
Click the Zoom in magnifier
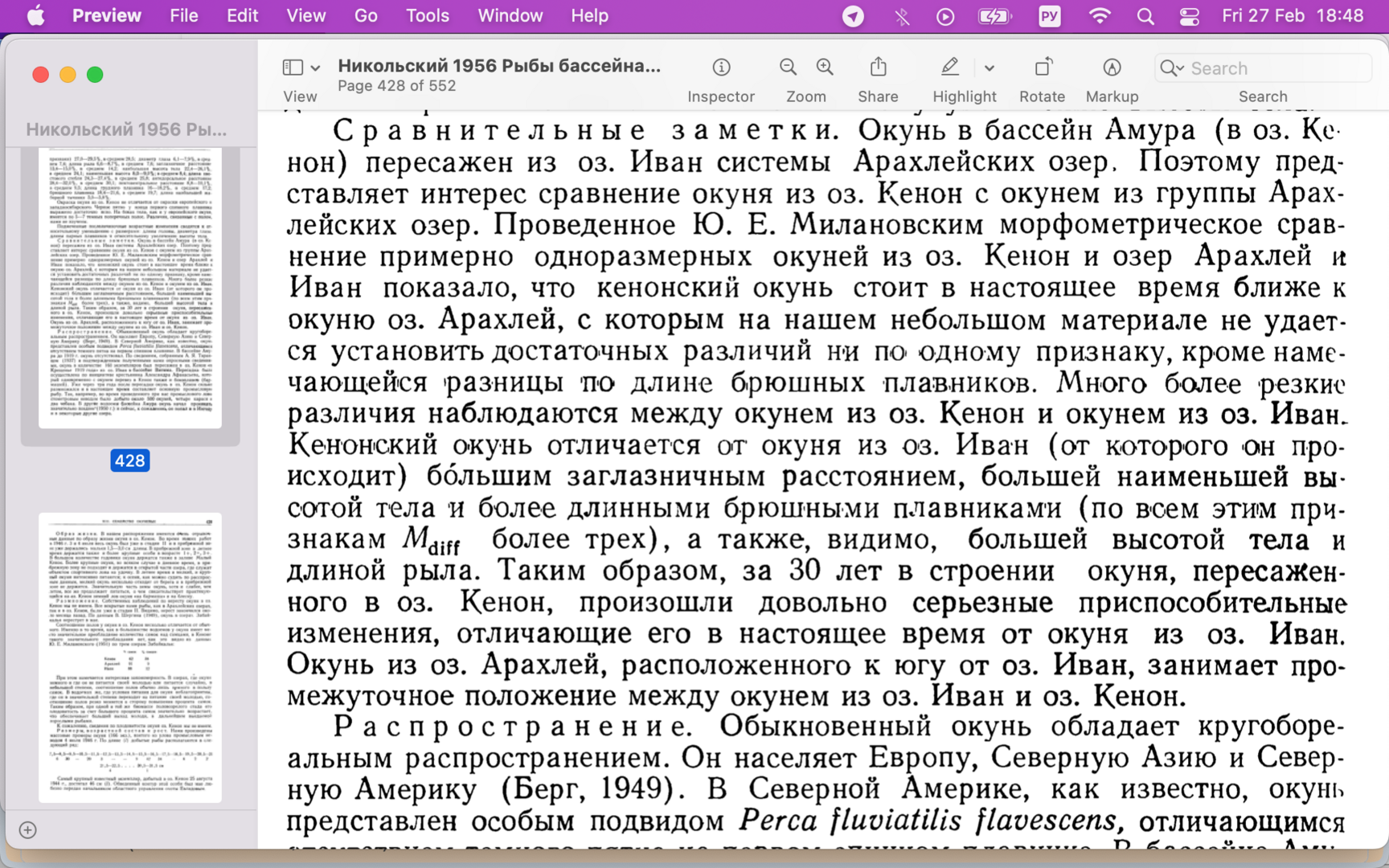pyautogui.click(x=825, y=68)
